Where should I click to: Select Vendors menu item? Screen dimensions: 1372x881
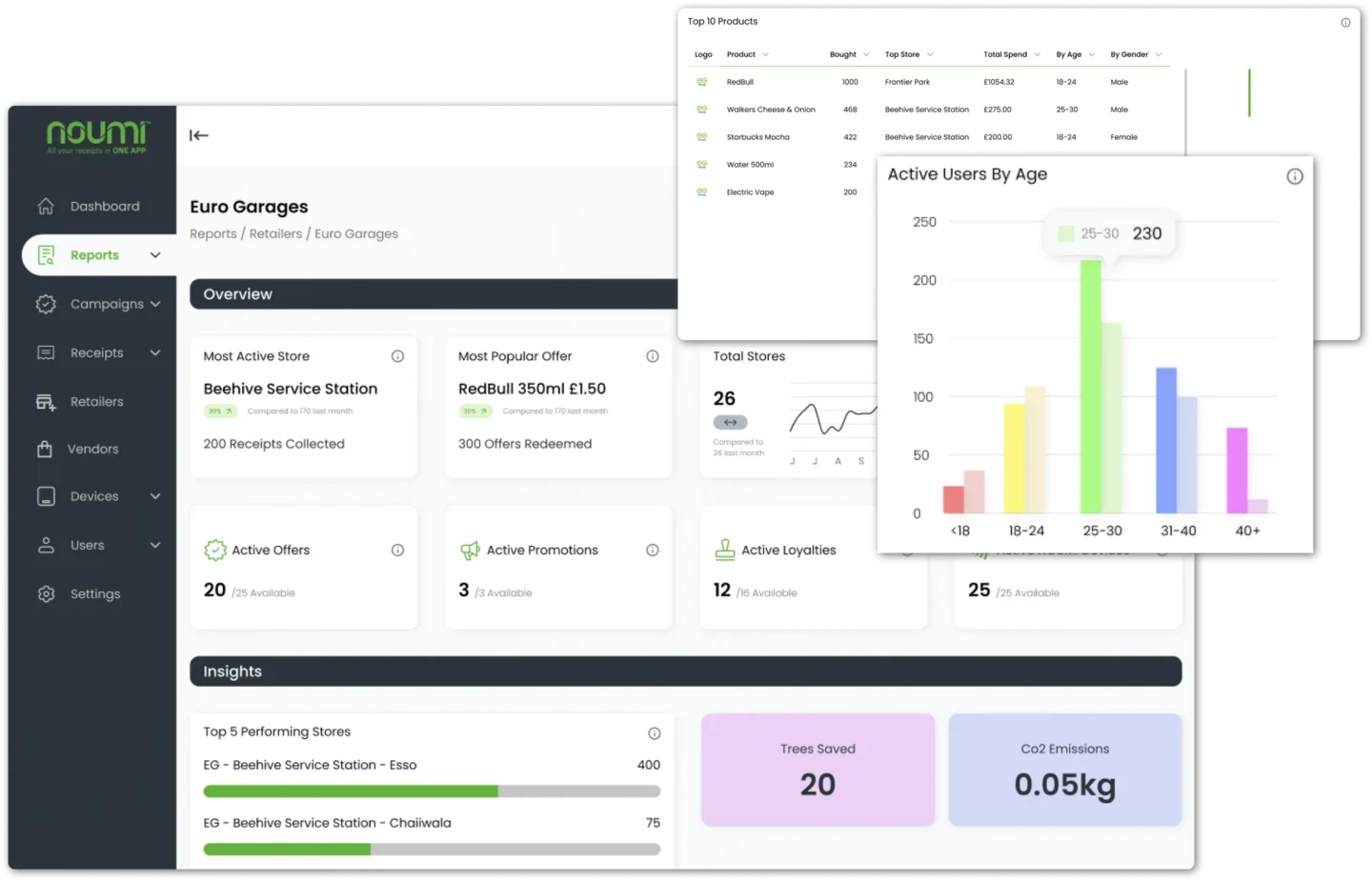click(x=92, y=449)
